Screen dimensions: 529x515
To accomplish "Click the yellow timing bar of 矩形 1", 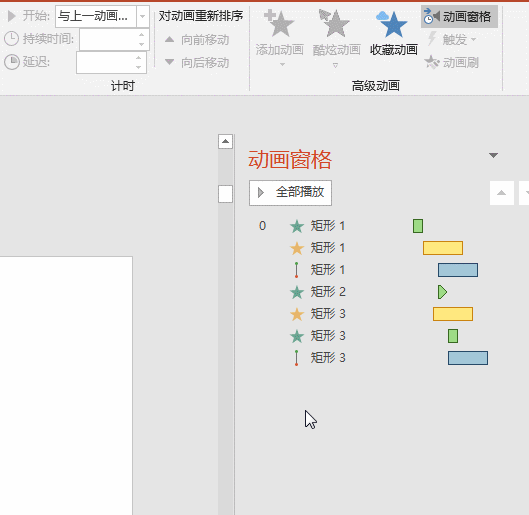I will pyautogui.click(x=443, y=248).
